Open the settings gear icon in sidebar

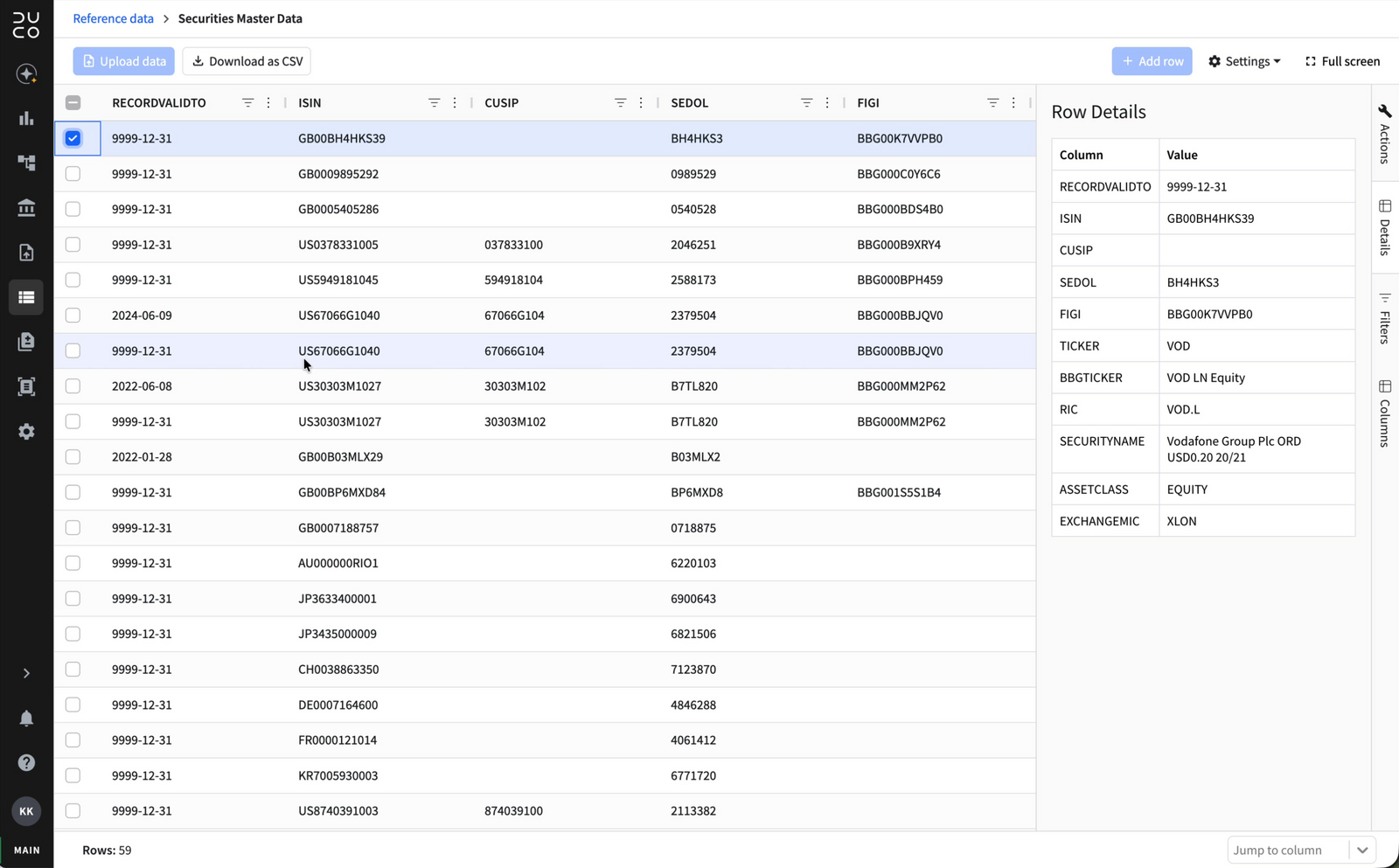[x=26, y=432]
